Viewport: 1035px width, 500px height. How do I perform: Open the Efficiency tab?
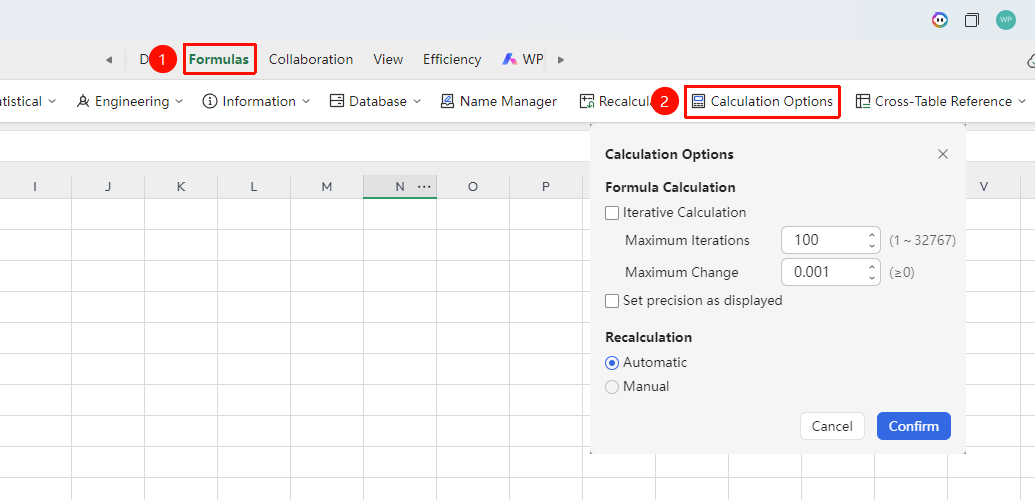pyautogui.click(x=452, y=59)
